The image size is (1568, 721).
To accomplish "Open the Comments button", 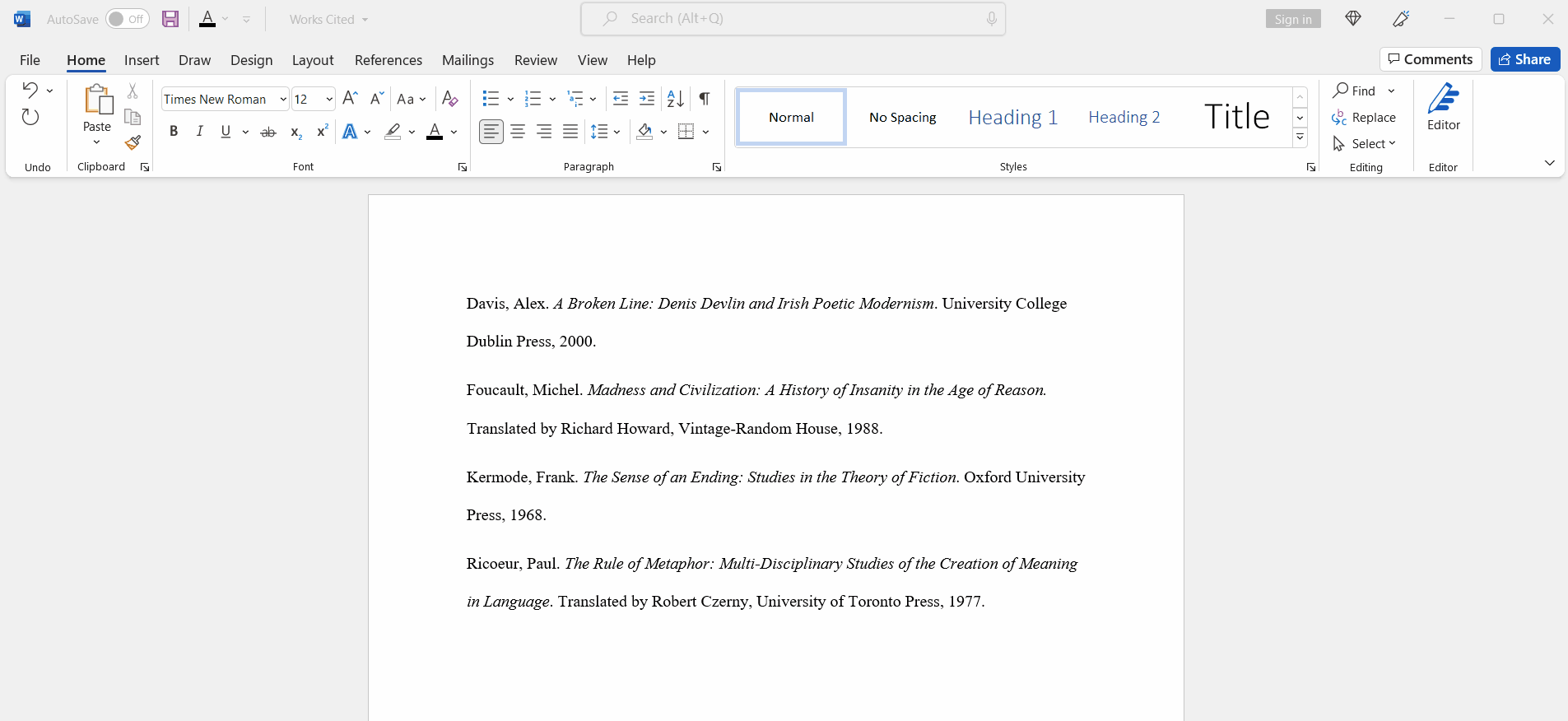I will [x=1431, y=59].
